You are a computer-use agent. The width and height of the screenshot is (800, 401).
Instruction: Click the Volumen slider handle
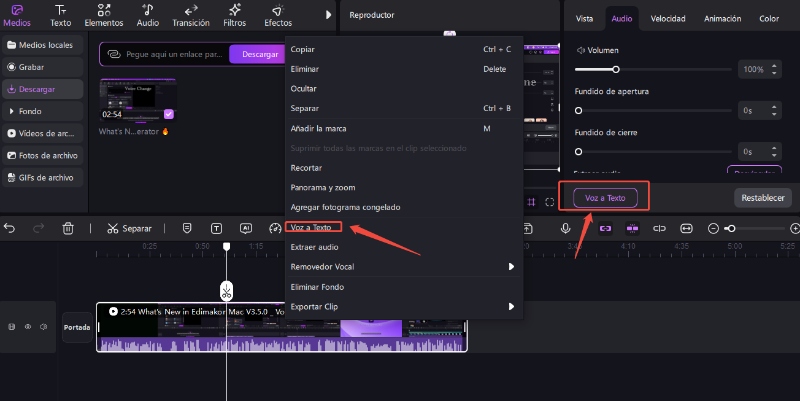(x=616, y=70)
